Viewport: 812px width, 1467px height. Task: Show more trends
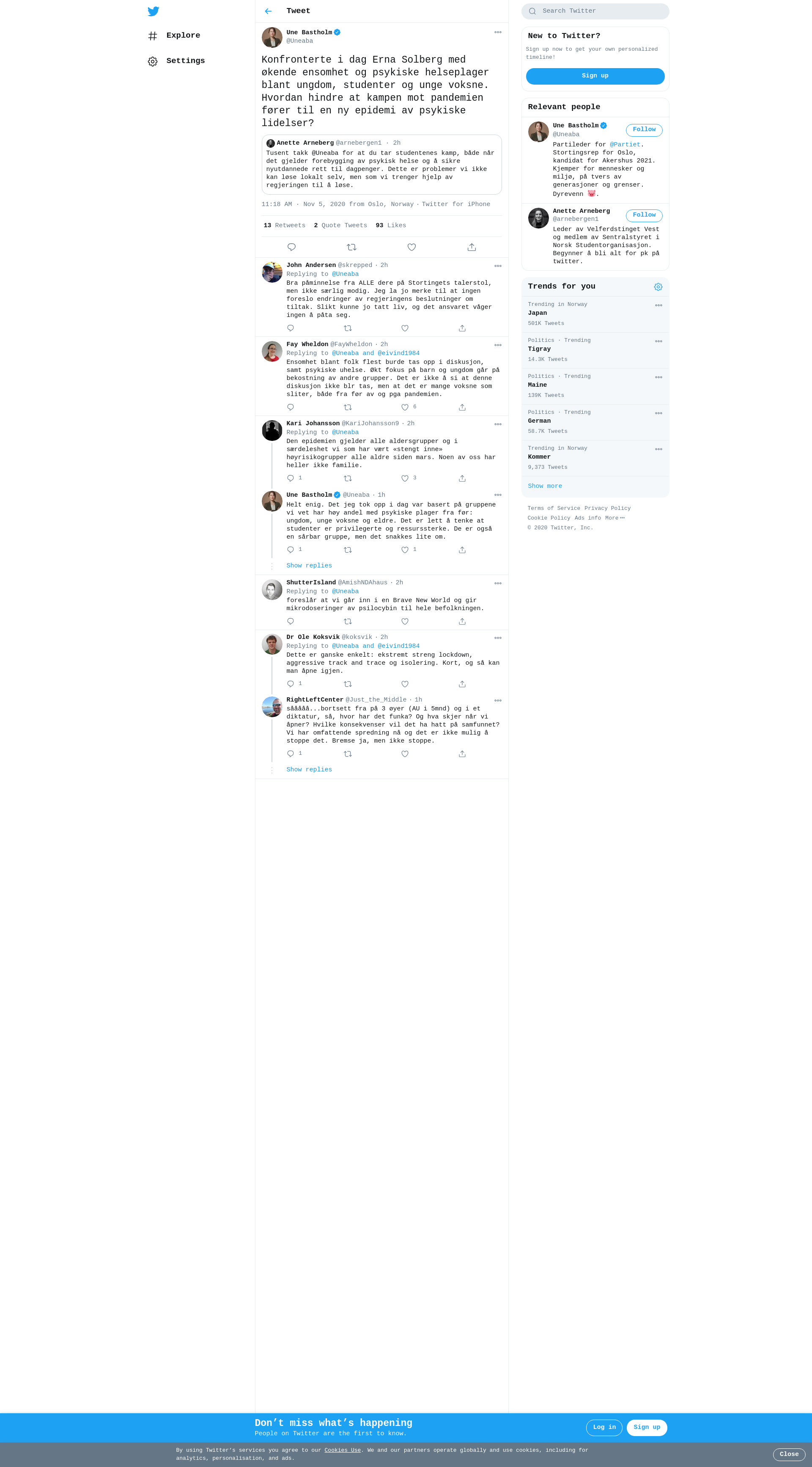coord(545,486)
